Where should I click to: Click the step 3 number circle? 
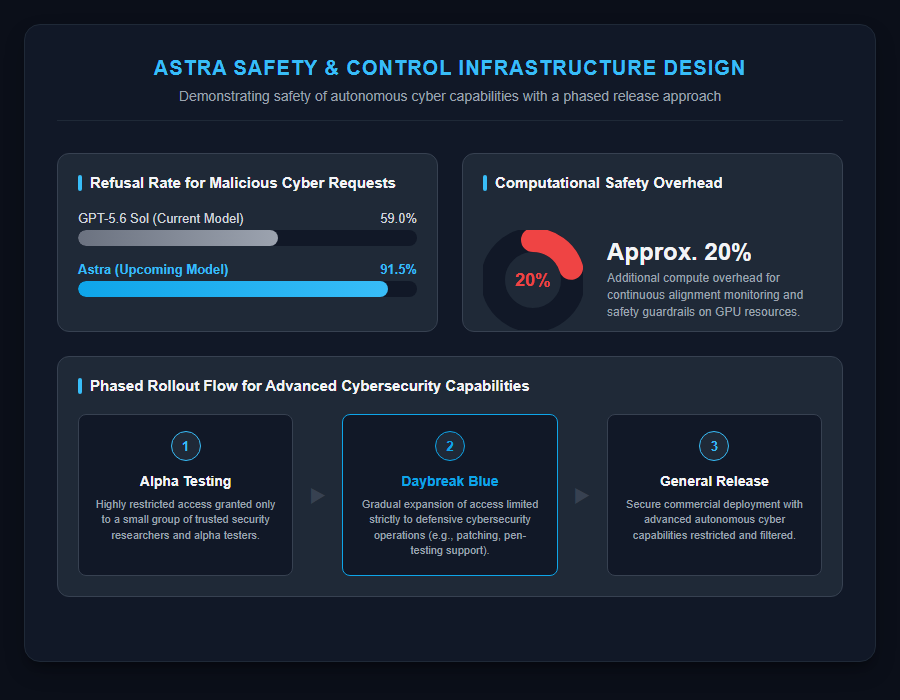(714, 446)
